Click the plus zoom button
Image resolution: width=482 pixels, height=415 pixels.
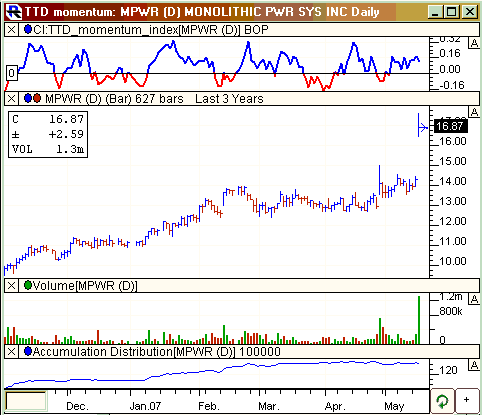pos(467,401)
